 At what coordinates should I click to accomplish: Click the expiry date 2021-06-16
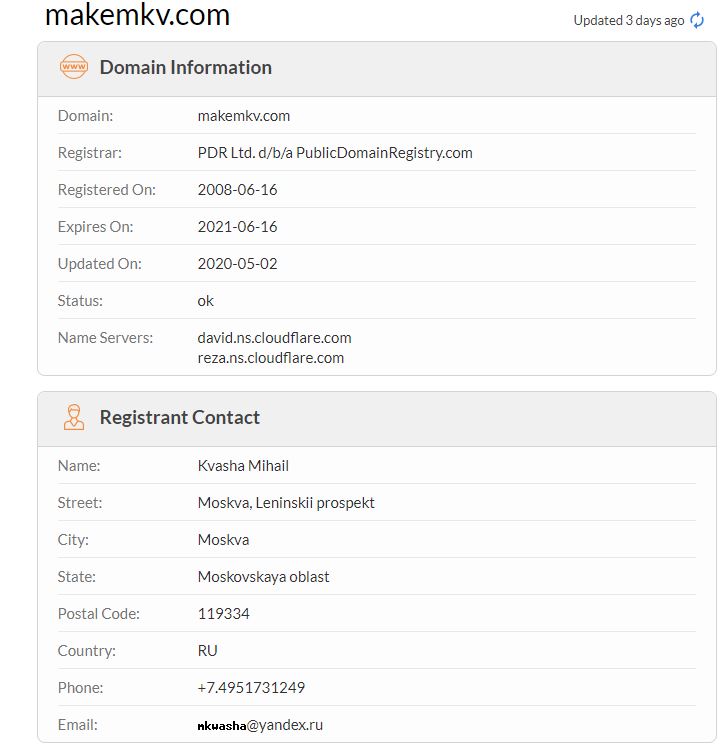click(x=238, y=227)
